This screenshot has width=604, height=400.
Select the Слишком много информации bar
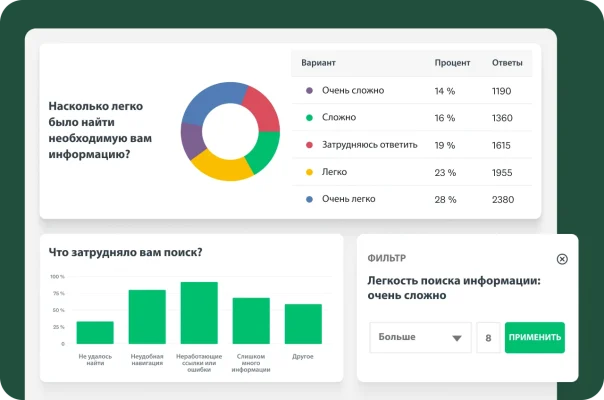pyautogui.click(x=251, y=321)
